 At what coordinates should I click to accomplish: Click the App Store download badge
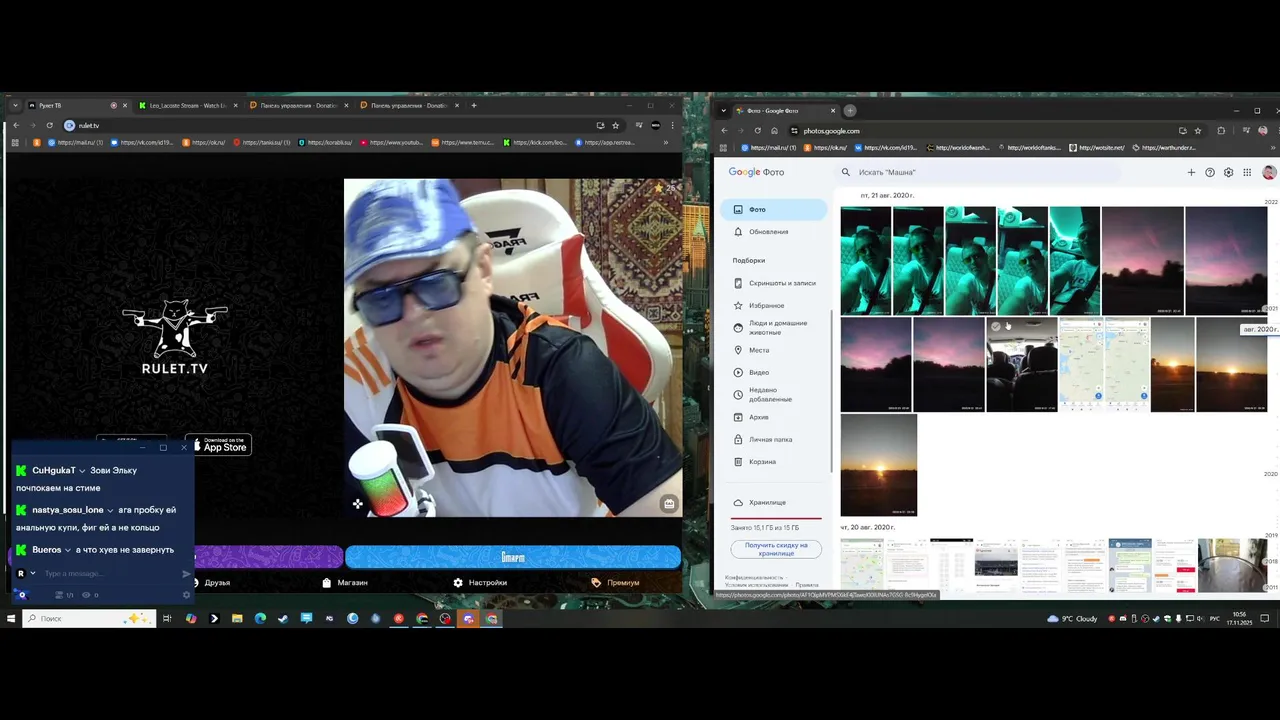pyautogui.click(x=218, y=444)
